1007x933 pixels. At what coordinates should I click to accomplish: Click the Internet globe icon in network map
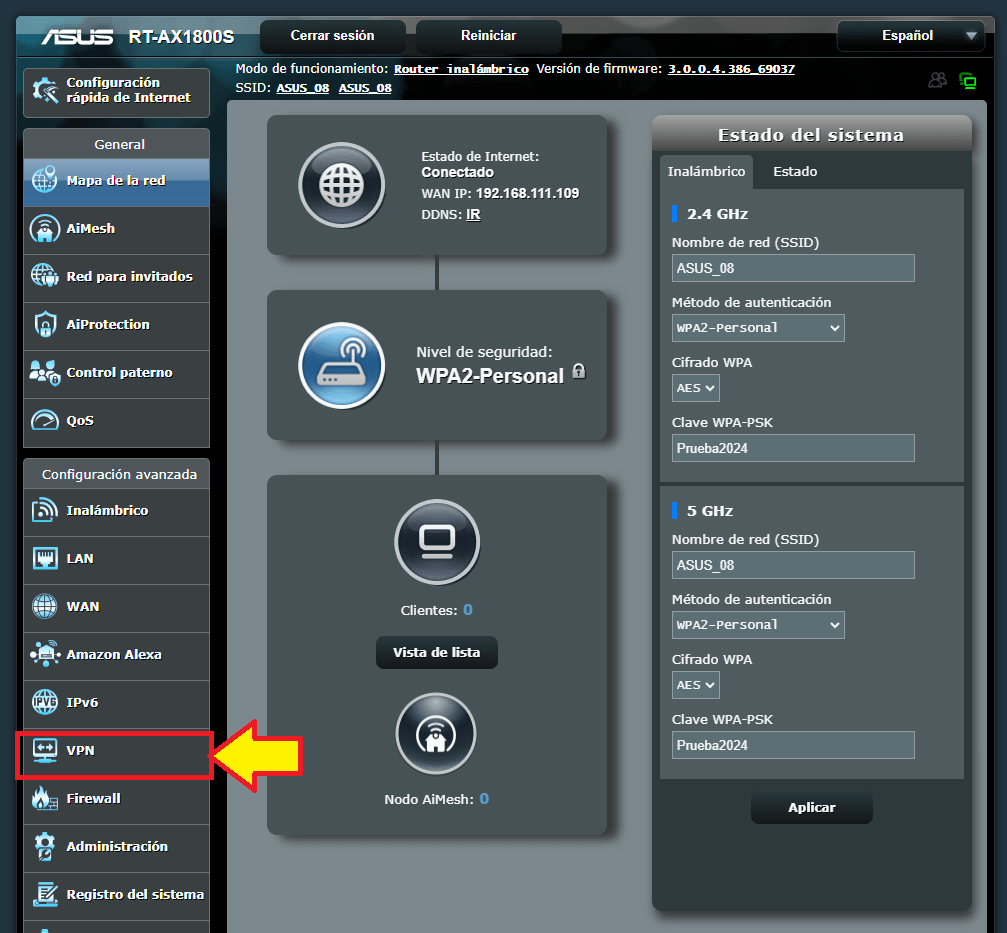(341, 185)
